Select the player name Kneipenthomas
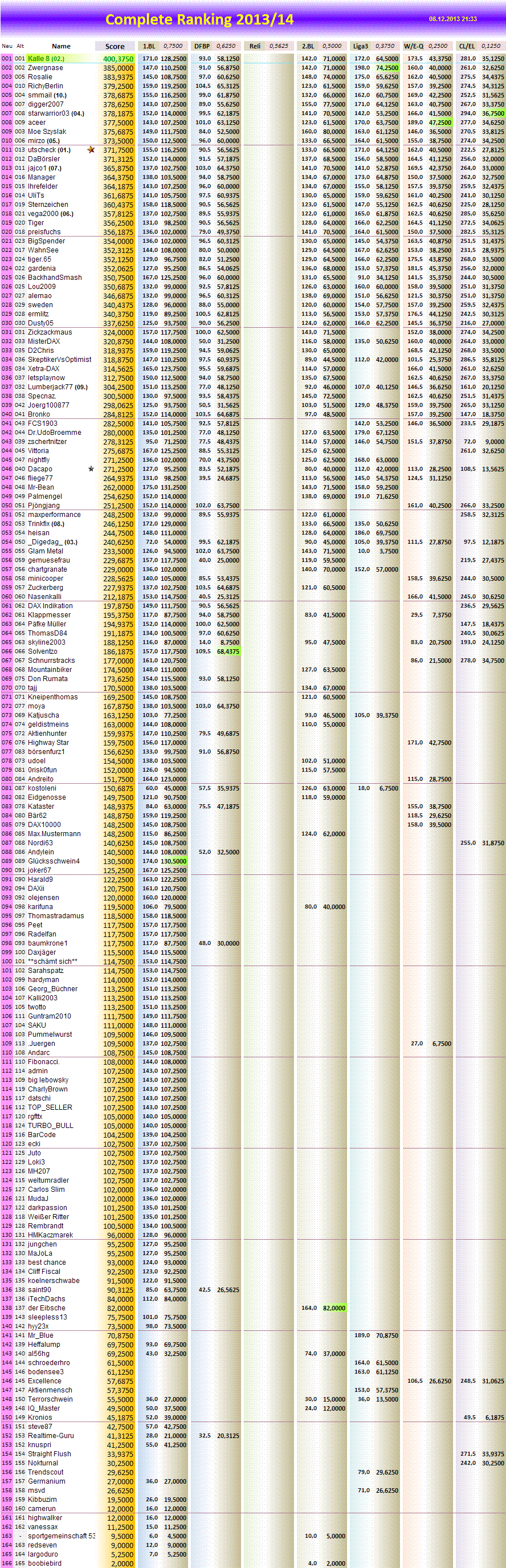506x1568 pixels. (53, 697)
